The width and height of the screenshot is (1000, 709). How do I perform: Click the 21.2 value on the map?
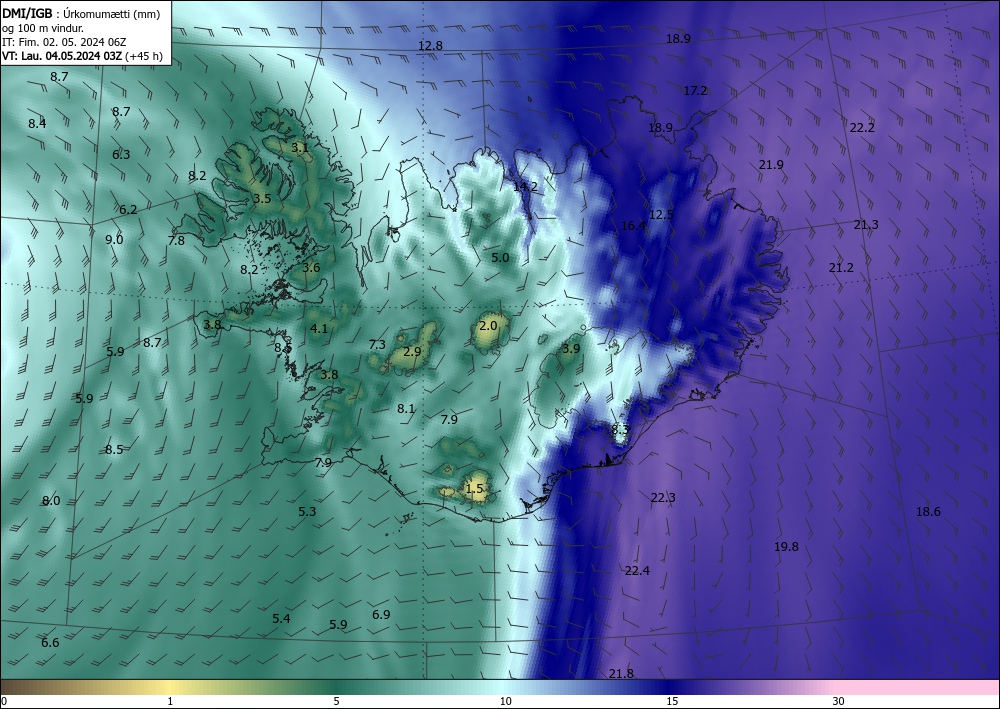click(x=841, y=268)
